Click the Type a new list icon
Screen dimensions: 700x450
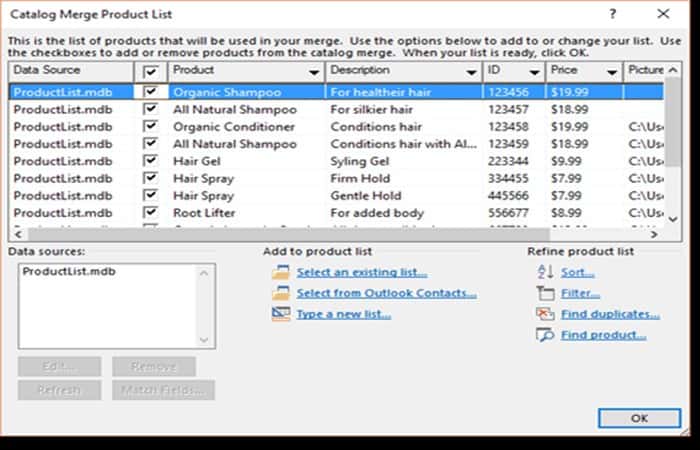click(280, 314)
